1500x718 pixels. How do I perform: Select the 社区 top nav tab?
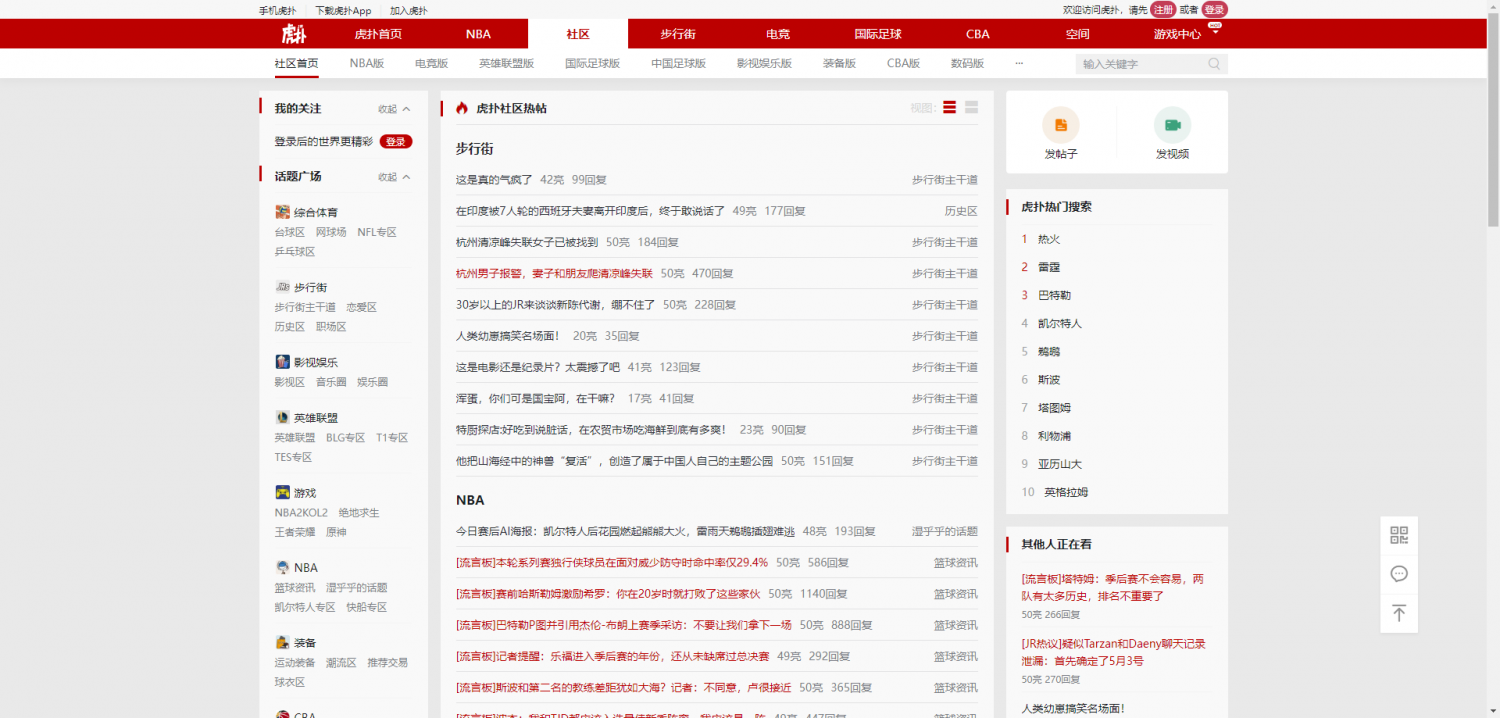pos(578,34)
